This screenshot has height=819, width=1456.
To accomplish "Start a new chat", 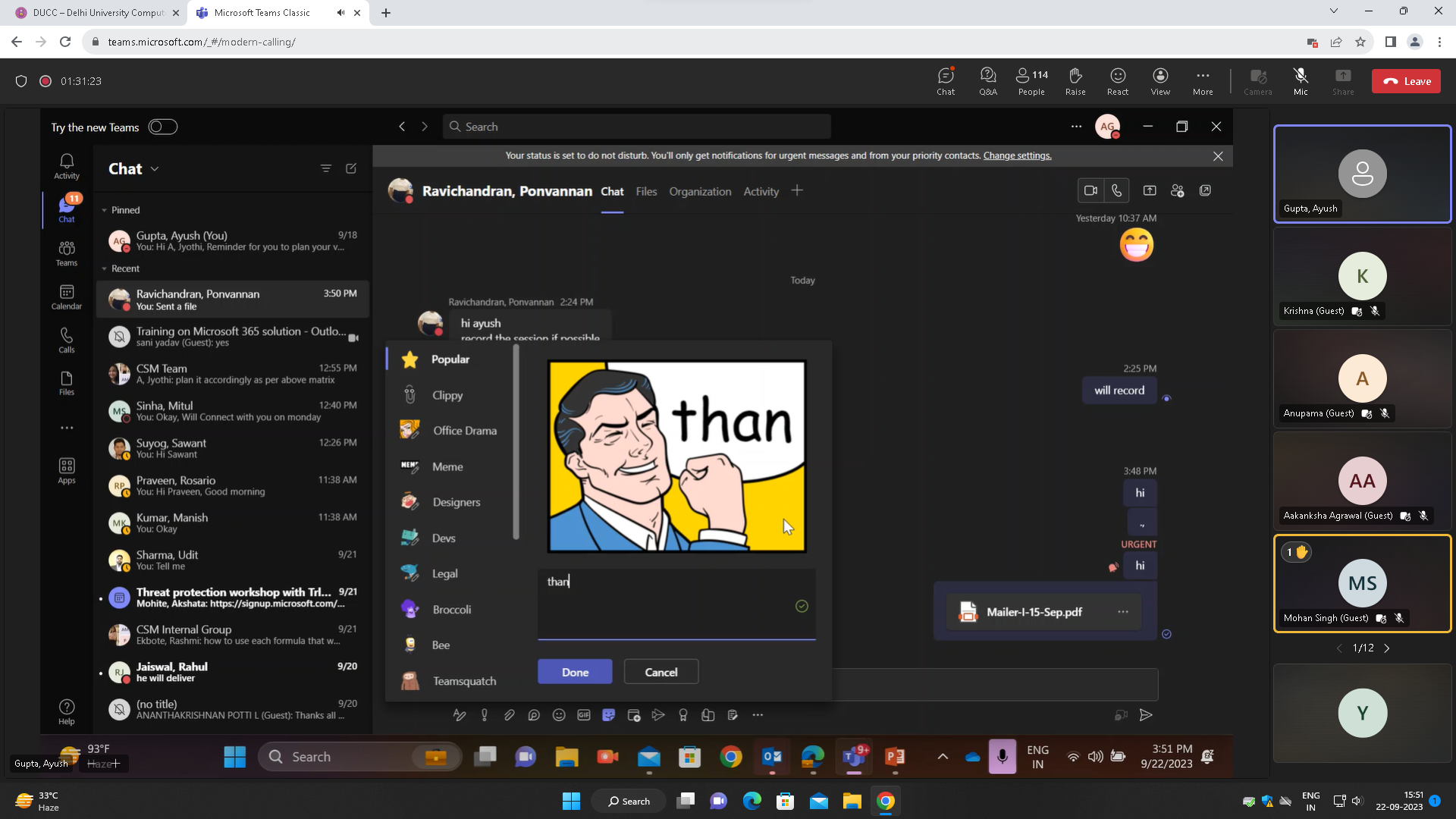I will [351, 168].
